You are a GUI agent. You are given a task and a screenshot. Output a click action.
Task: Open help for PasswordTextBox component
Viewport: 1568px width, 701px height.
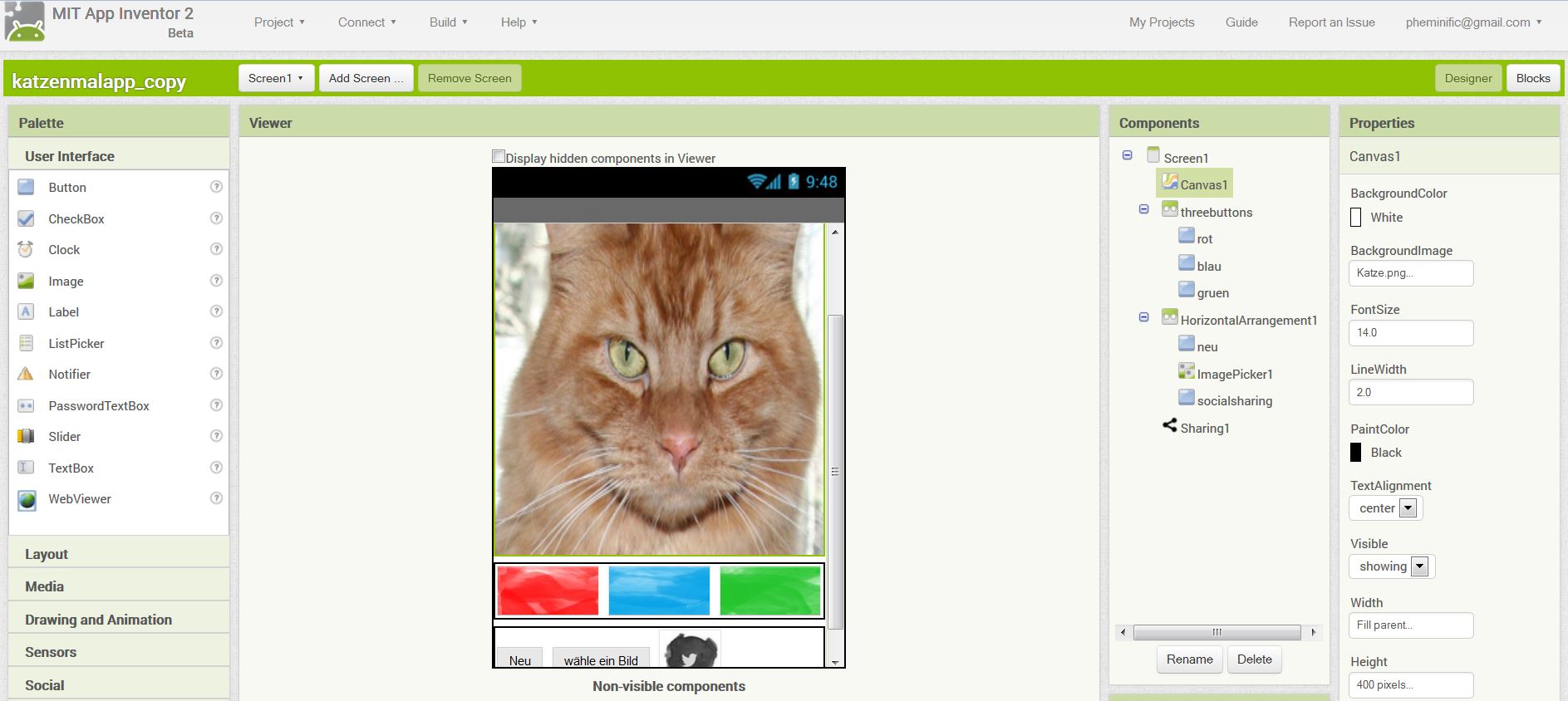tap(216, 405)
